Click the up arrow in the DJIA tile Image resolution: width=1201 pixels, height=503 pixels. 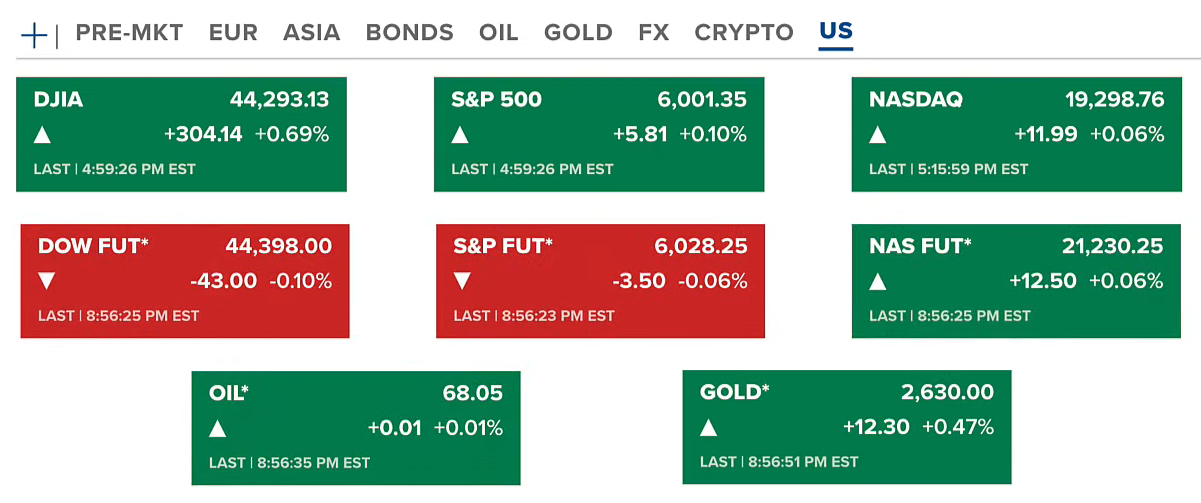pyautogui.click(x=42, y=135)
